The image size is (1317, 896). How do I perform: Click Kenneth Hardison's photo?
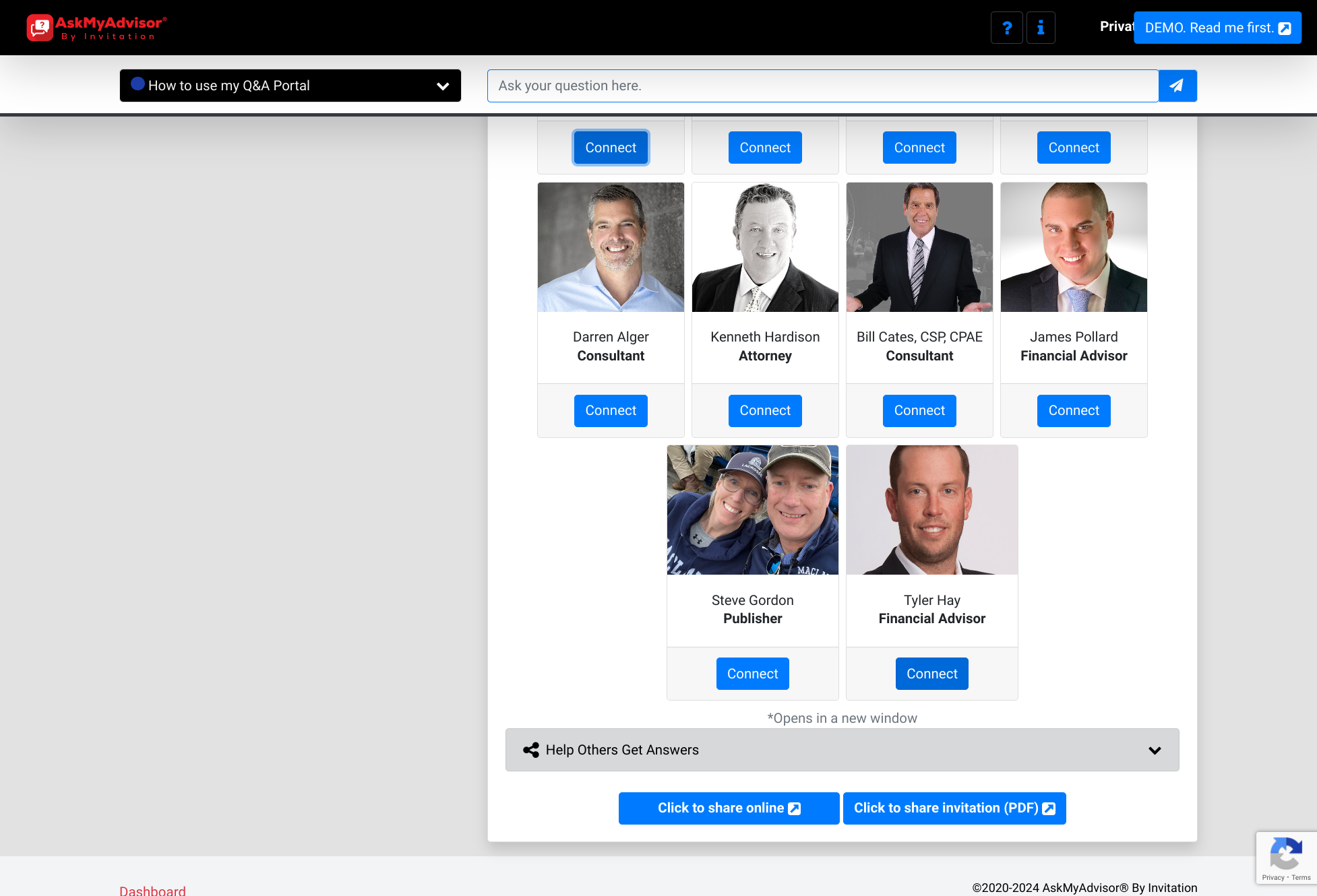[x=765, y=247]
